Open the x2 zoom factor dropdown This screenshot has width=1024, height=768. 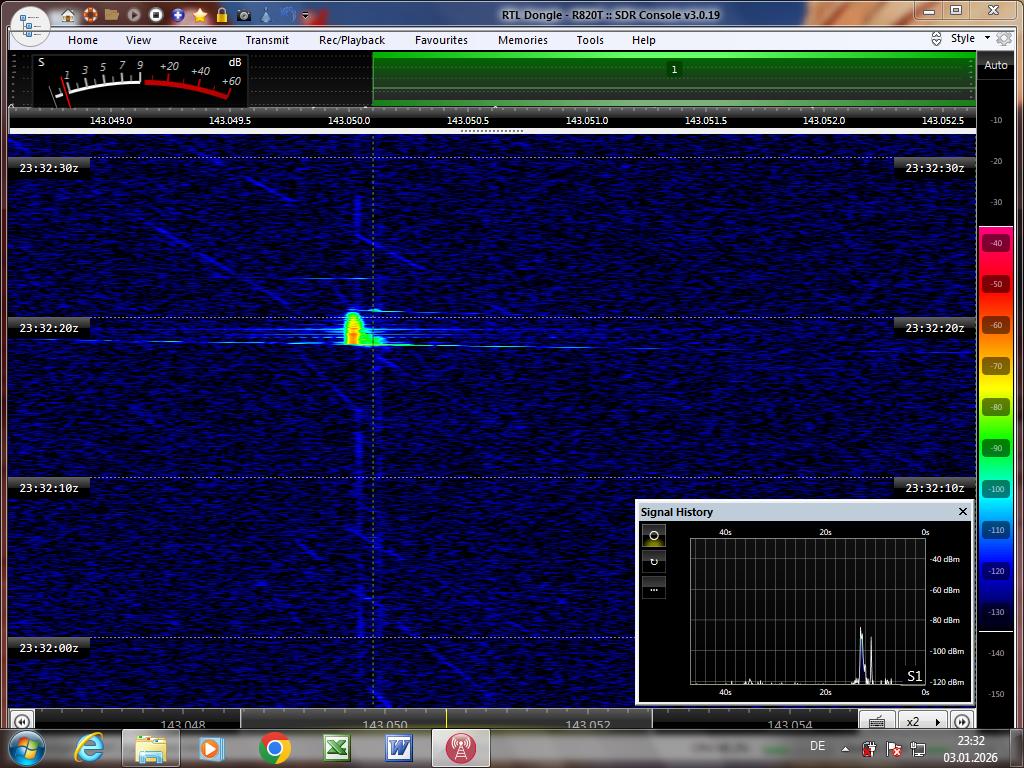(923, 721)
